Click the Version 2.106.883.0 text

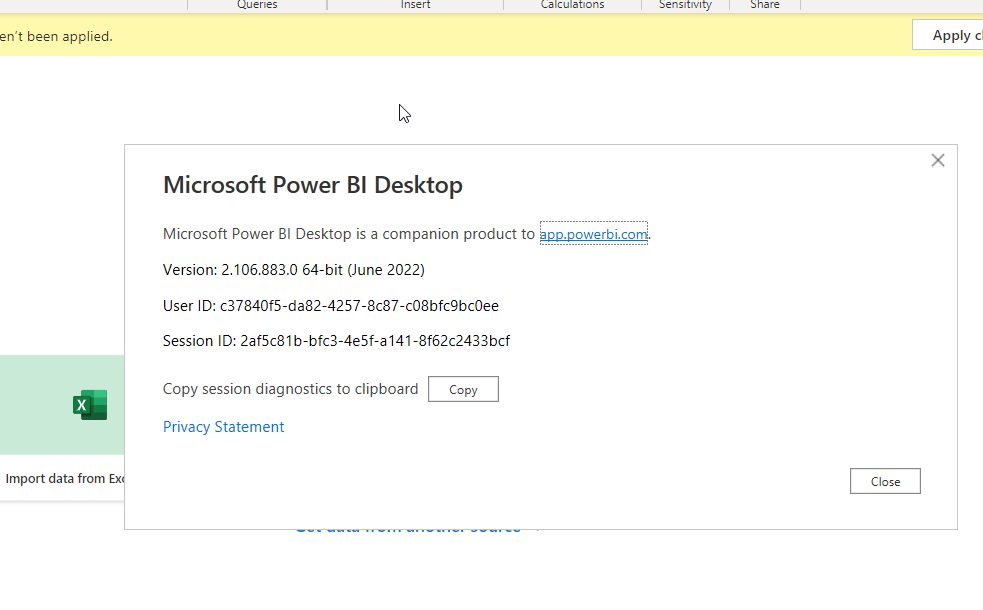point(293,270)
